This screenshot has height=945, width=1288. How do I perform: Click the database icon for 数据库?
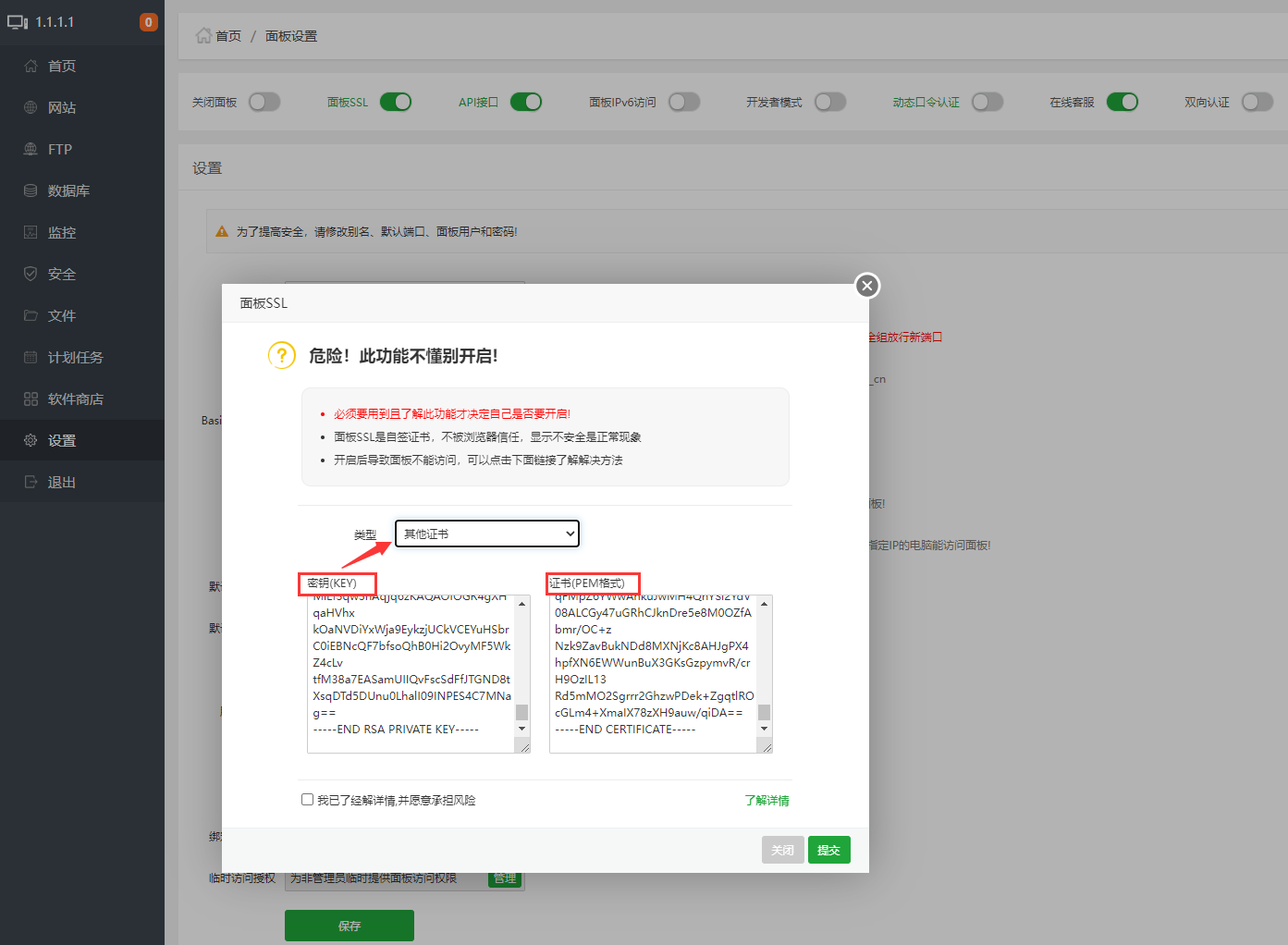(x=31, y=190)
